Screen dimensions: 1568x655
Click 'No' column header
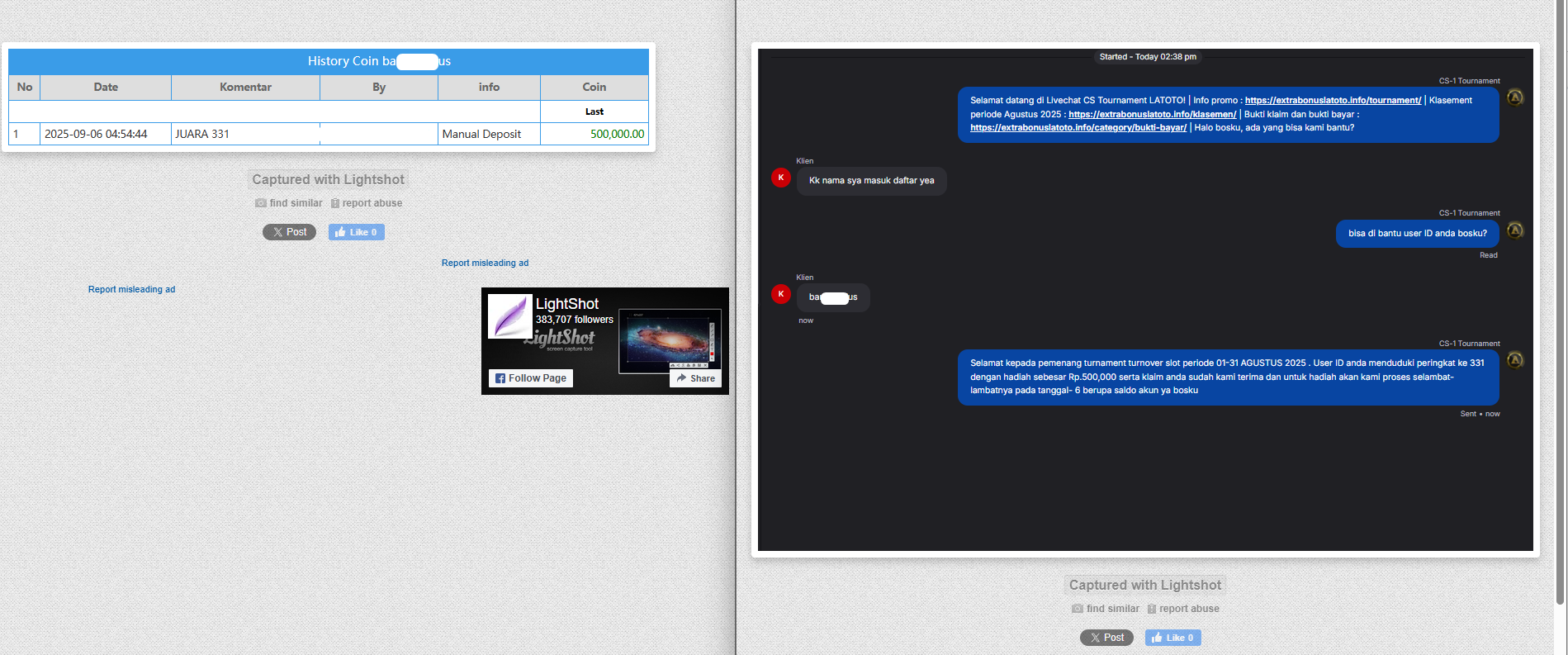[x=25, y=87]
